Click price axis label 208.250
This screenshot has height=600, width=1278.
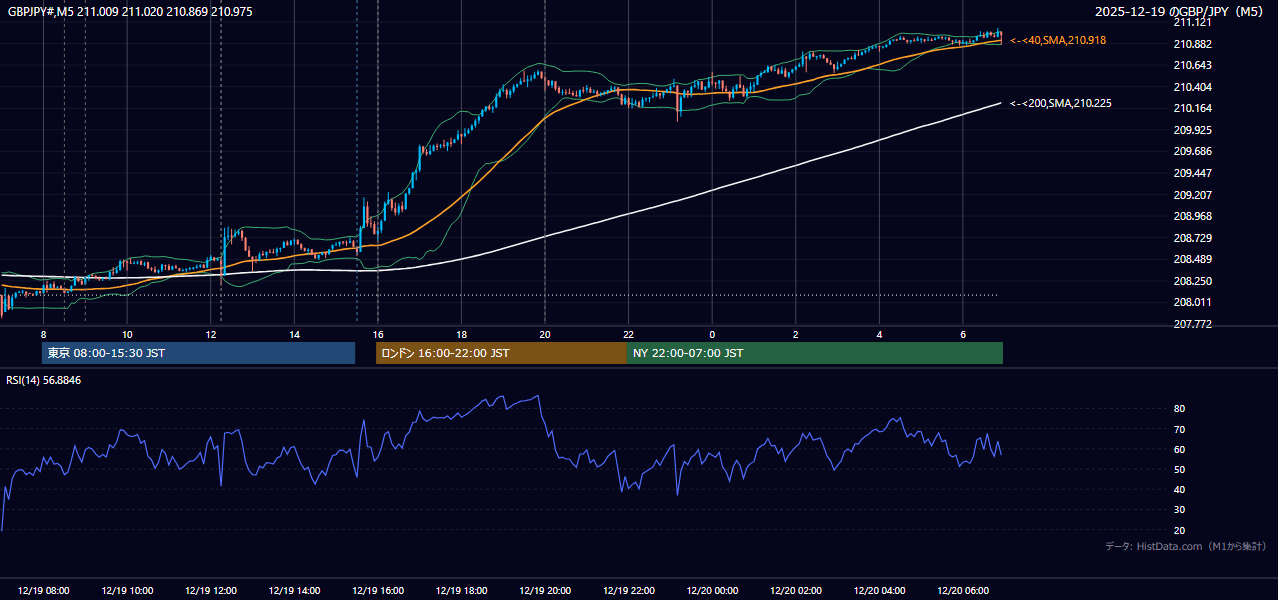[x=1192, y=281]
